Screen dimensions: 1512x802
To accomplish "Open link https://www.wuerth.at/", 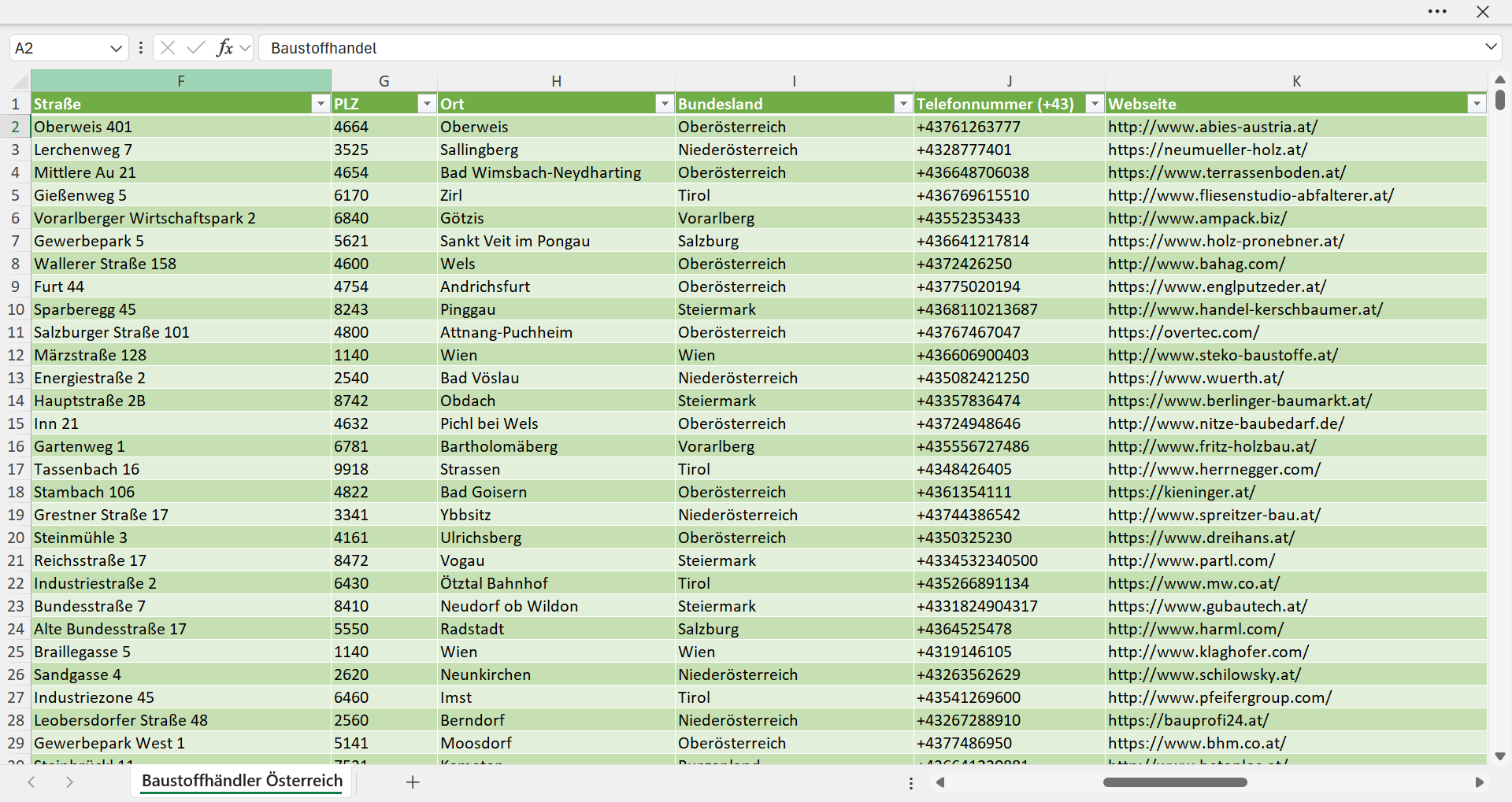I will [x=1195, y=378].
